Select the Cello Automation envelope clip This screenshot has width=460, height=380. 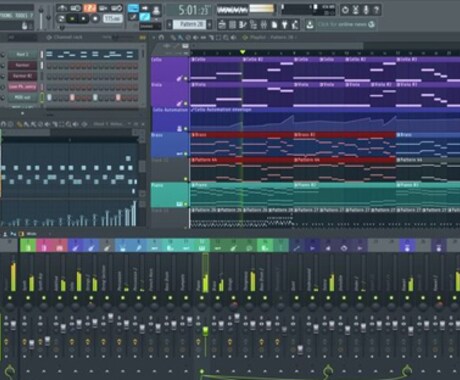click(325, 119)
